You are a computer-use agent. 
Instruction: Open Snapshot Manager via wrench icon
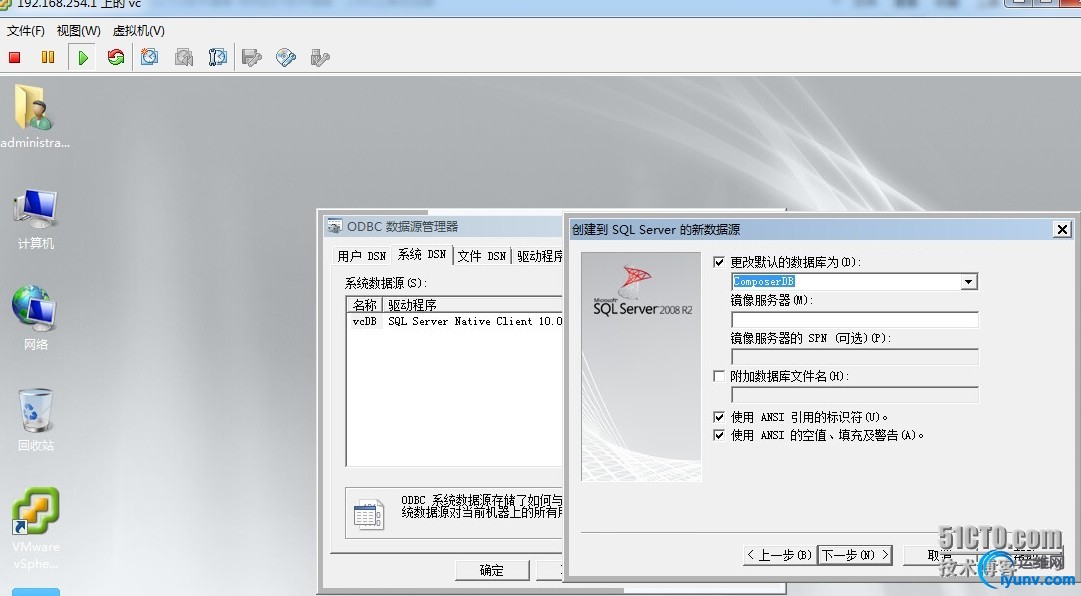(x=217, y=57)
